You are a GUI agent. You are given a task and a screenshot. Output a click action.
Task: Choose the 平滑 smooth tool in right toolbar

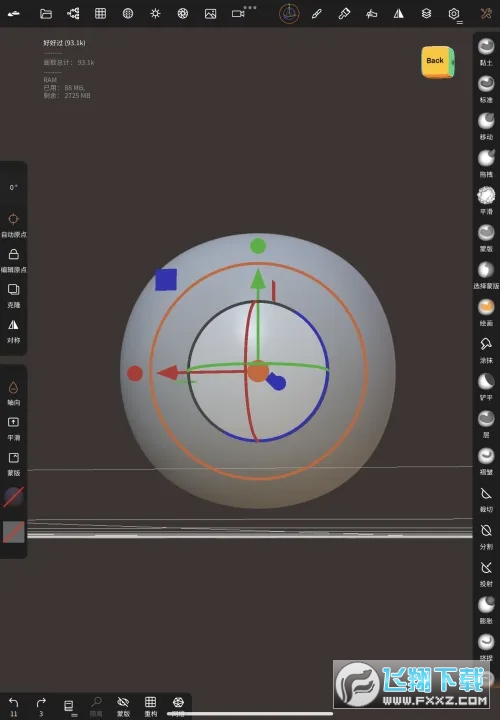click(486, 201)
